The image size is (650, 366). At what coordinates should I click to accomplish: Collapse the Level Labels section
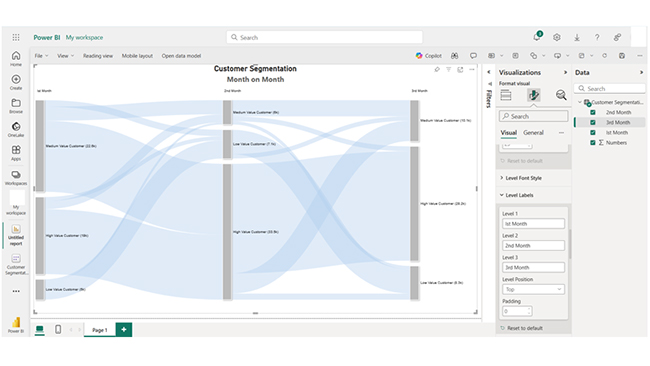[518, 195]
